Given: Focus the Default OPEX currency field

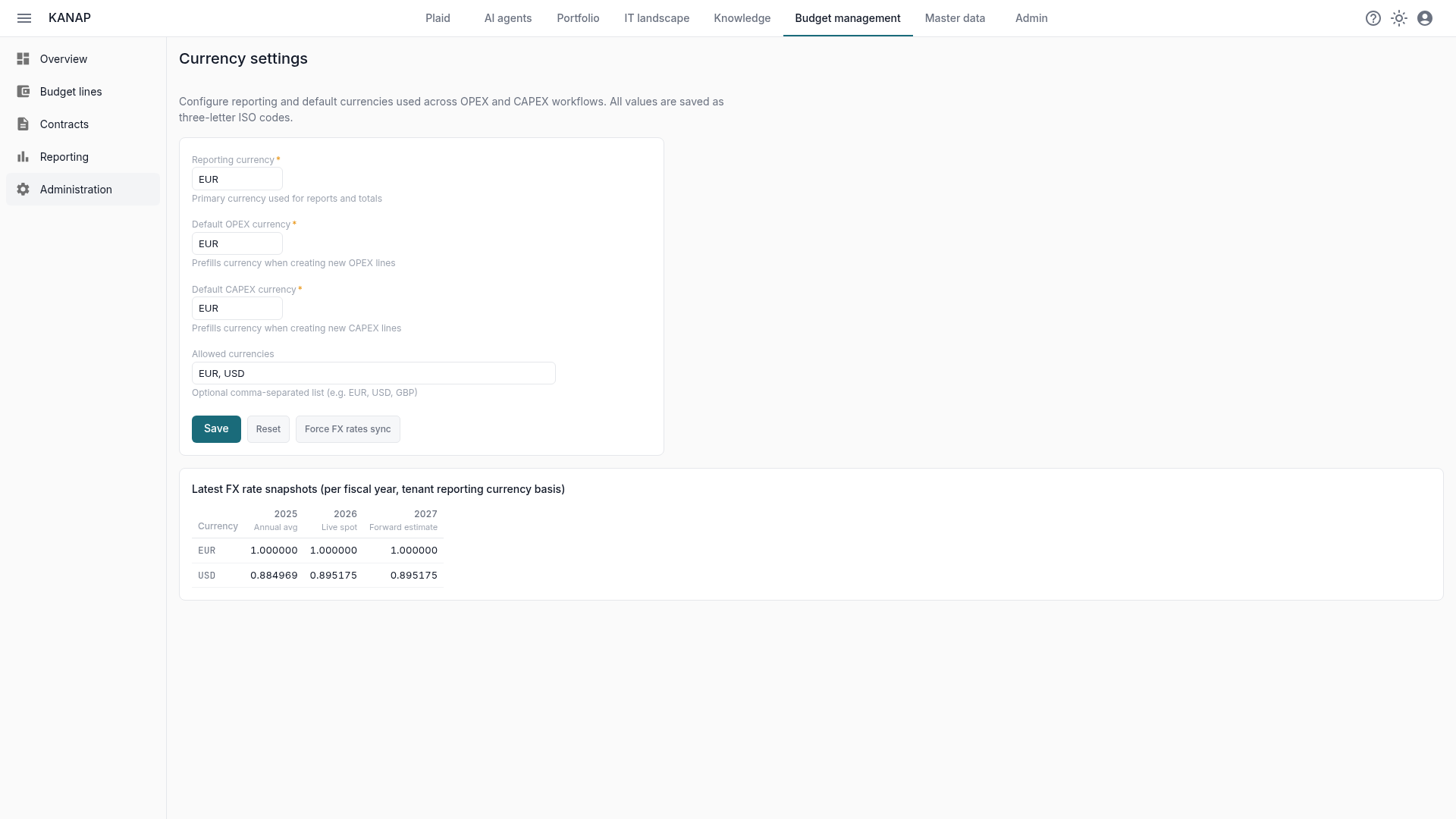Looking at the screenshot, I should pos(237,244).
